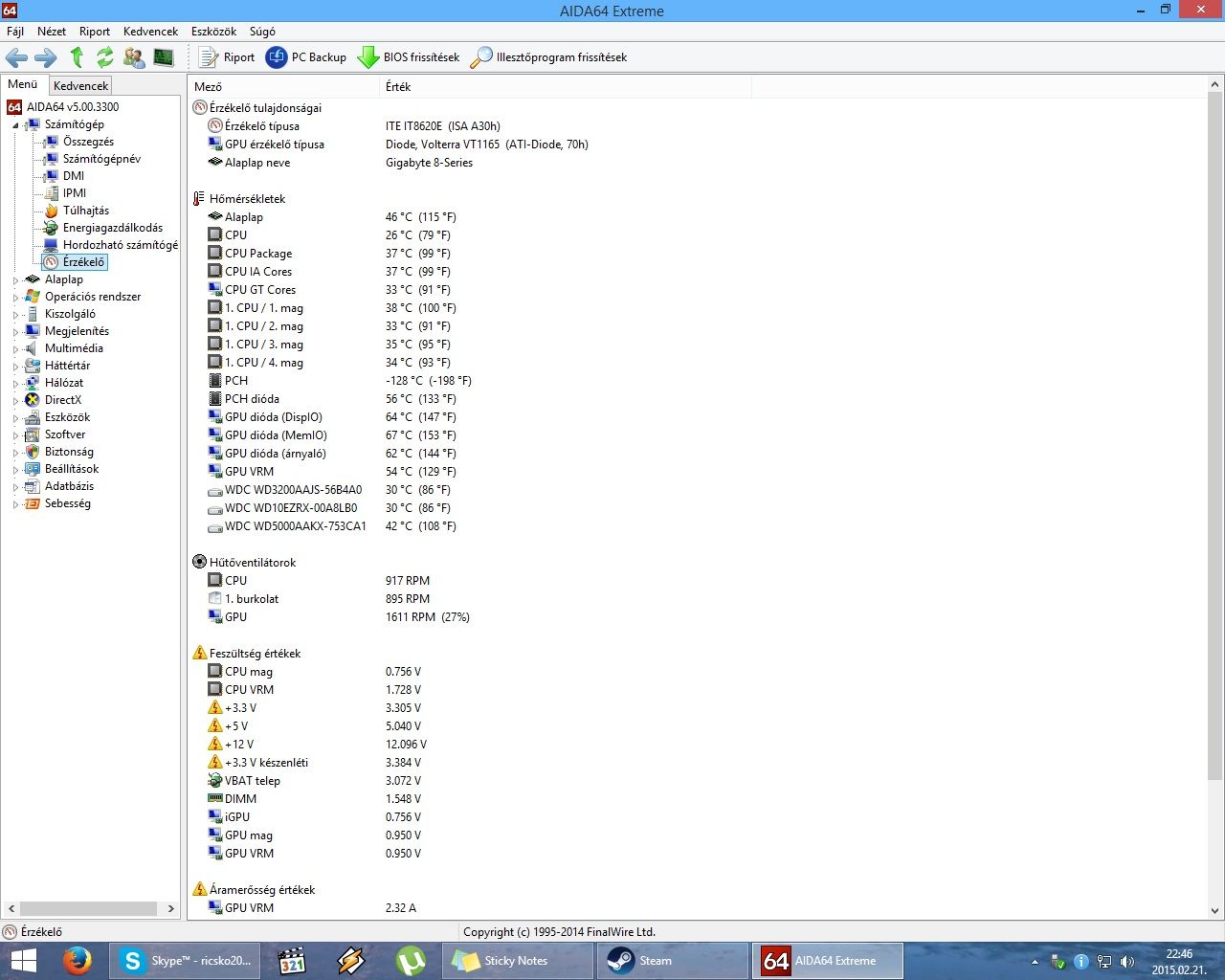Expand the Megjelenítés tree node
Image resolution: width=1225 pixels, height=980 pixels.
click(15, 332)
